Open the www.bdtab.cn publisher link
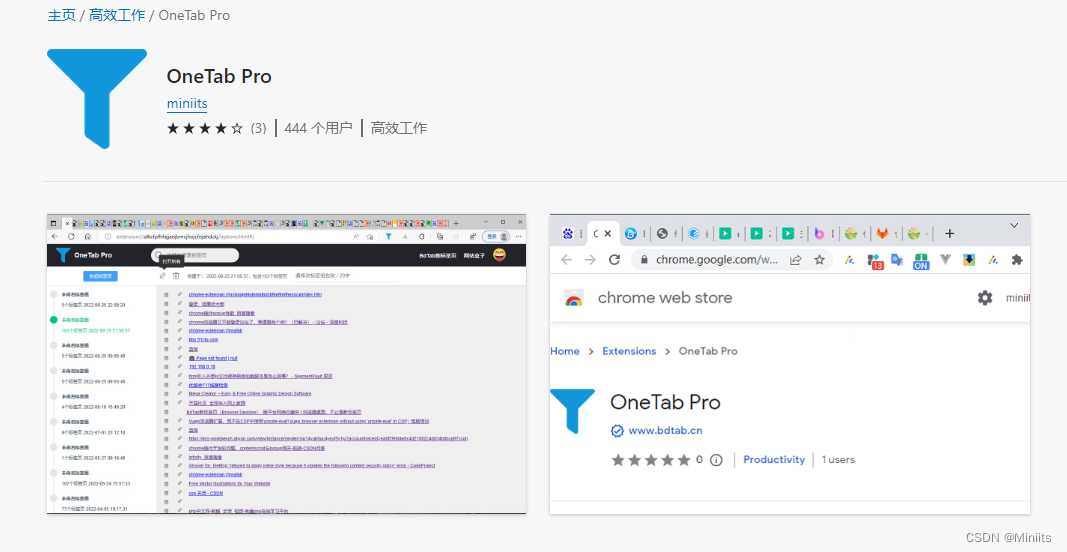Screen dimensions: 1067x552 click(666, 430)
